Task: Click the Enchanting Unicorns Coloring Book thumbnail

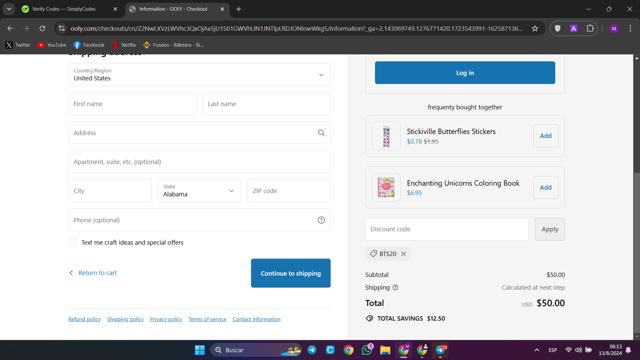Action: (386, 187)
